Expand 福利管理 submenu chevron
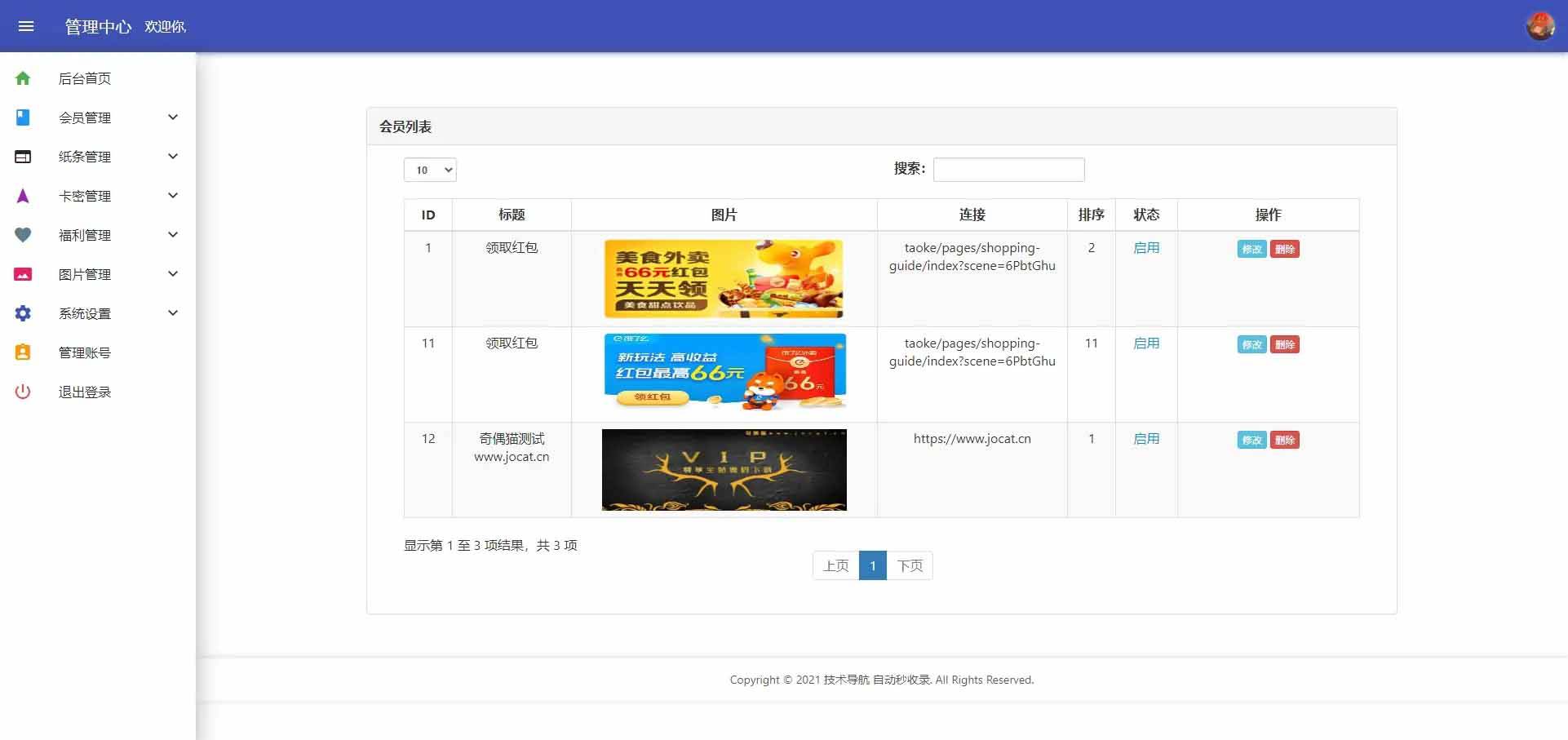 point(173,235)
